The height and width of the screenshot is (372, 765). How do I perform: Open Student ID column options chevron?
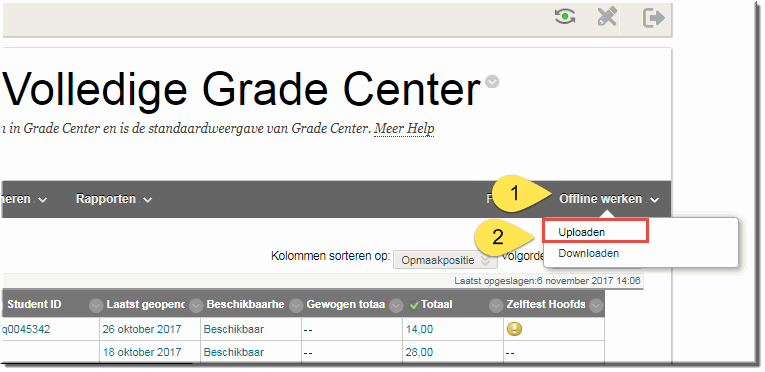[x=96, y=305]
